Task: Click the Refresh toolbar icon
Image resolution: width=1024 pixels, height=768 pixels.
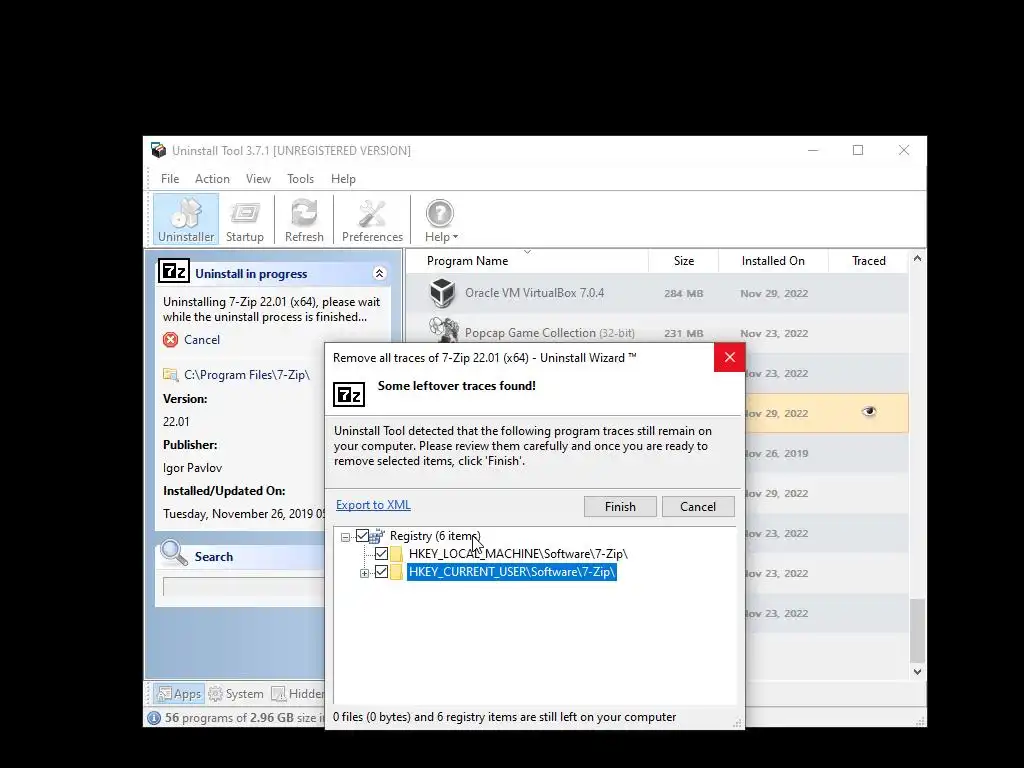Action: tap(304, 220)
